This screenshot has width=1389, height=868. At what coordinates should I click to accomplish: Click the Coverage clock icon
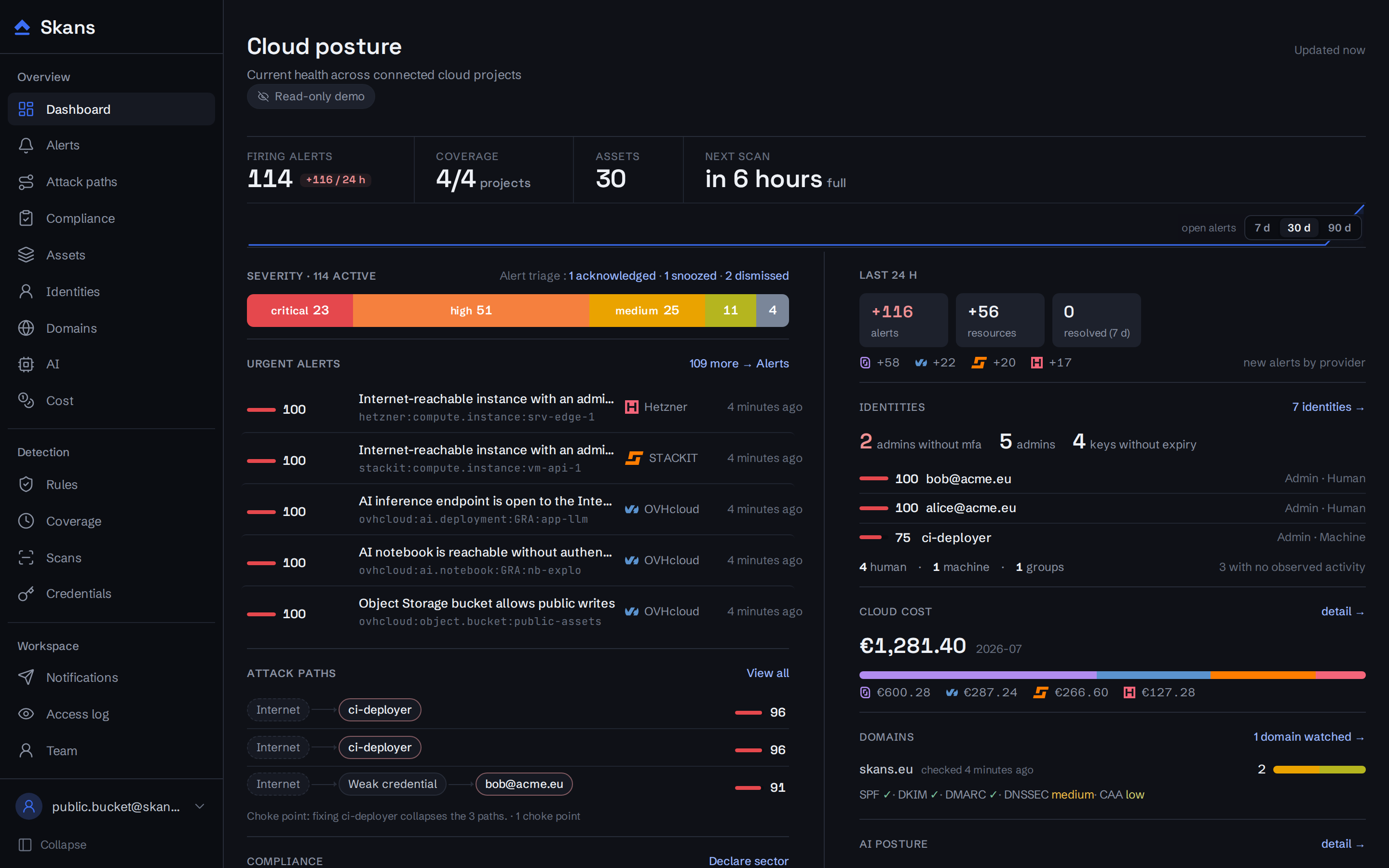tap(26, 521)
